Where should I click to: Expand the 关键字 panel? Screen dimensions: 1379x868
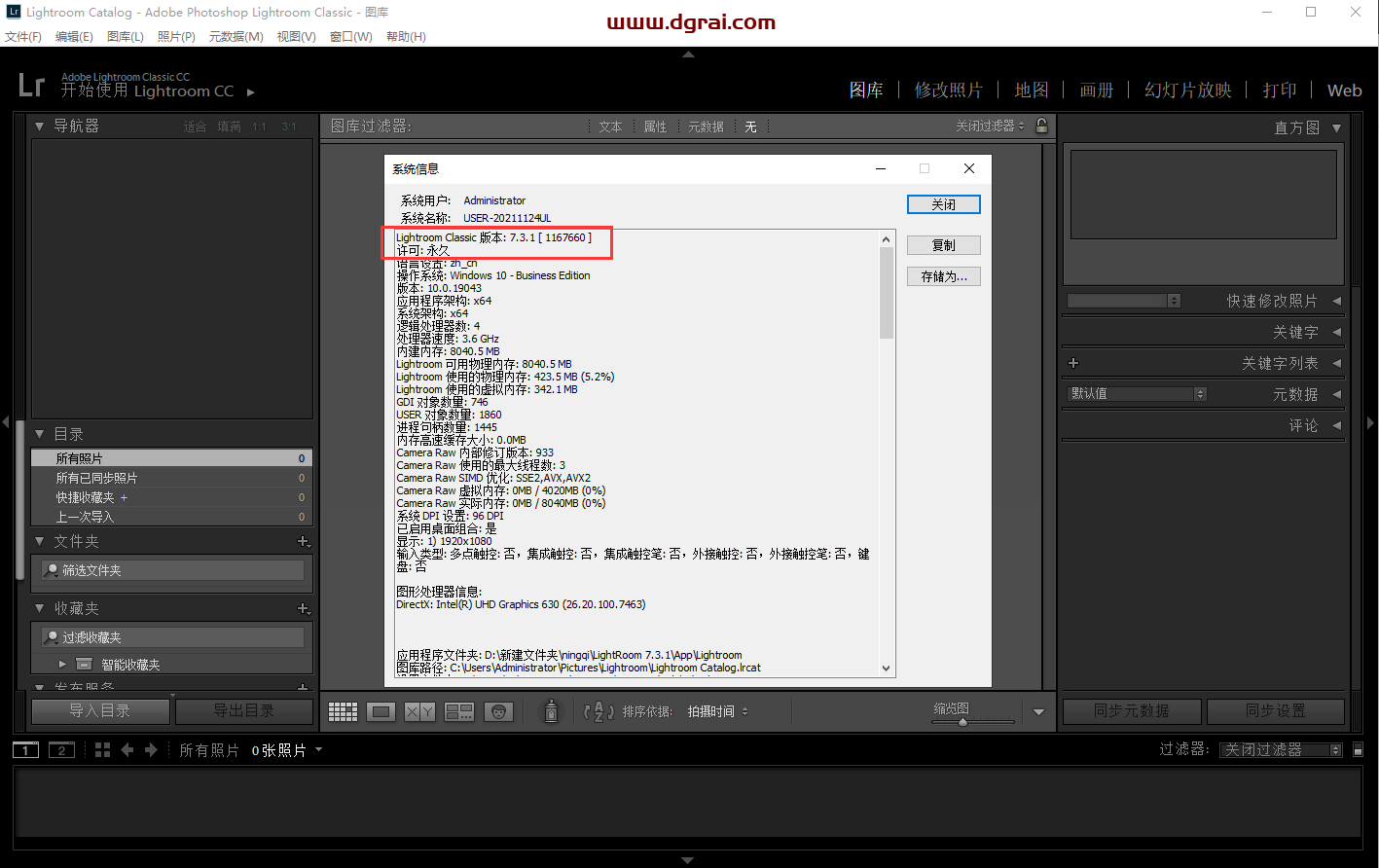click(x=1336, y=332)
